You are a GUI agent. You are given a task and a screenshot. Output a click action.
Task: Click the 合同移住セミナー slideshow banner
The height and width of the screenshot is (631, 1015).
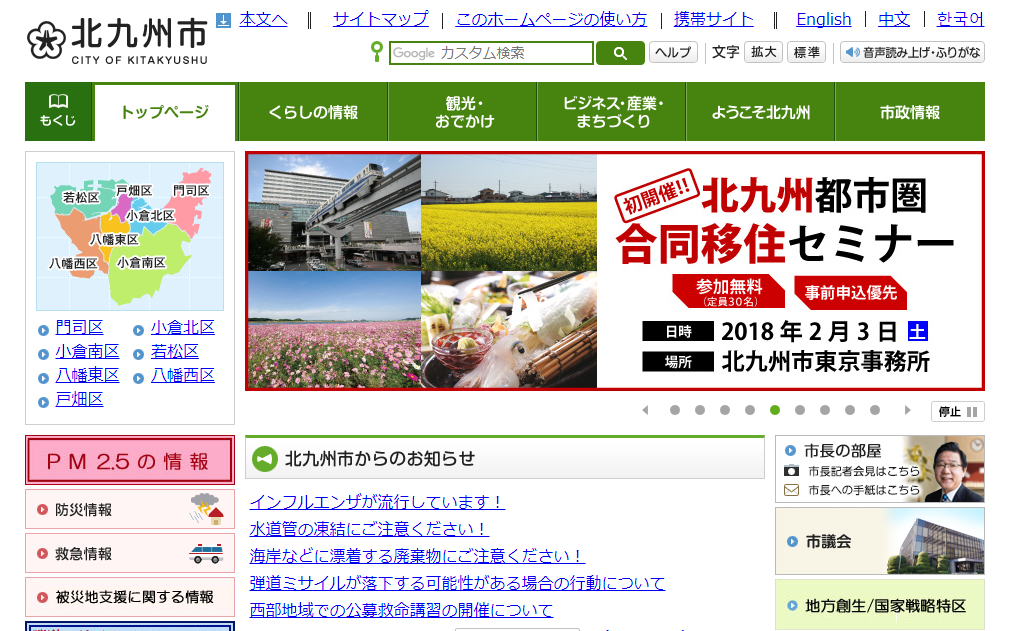tap(615, 271)
